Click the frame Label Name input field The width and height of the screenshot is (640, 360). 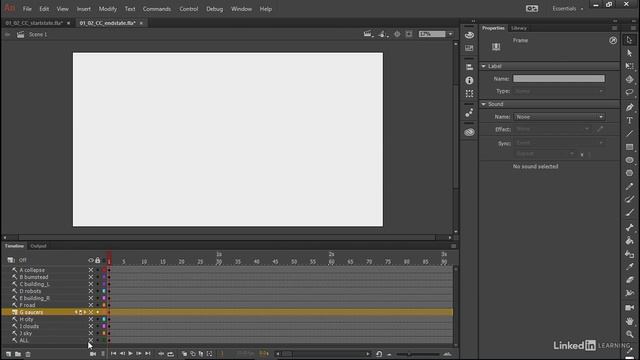coord(559,79)
